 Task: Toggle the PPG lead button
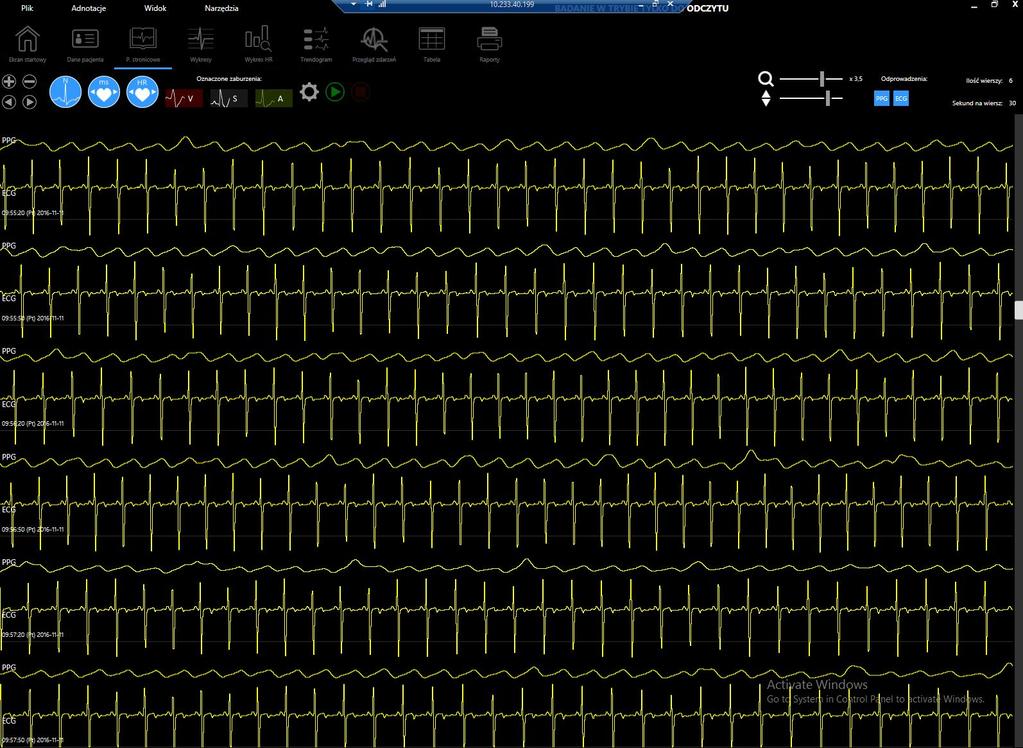881,99
